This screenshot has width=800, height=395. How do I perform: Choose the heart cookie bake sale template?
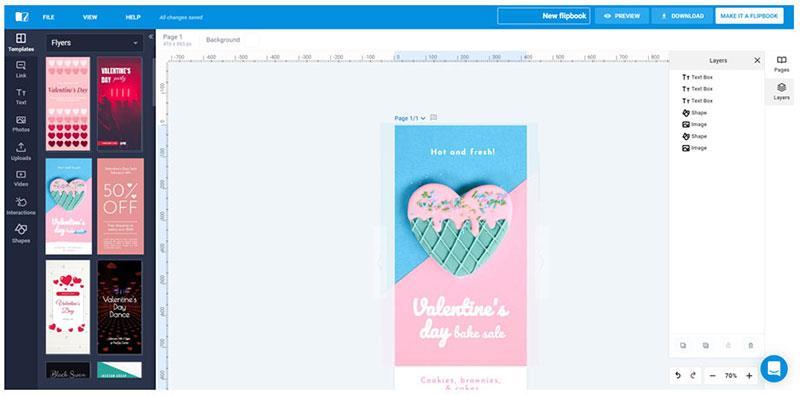point(69,206)
